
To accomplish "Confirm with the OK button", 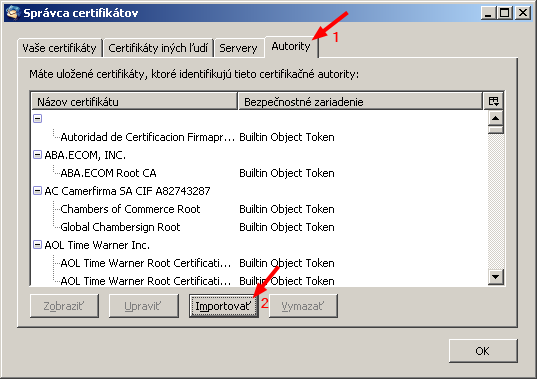I will [483, 351].
